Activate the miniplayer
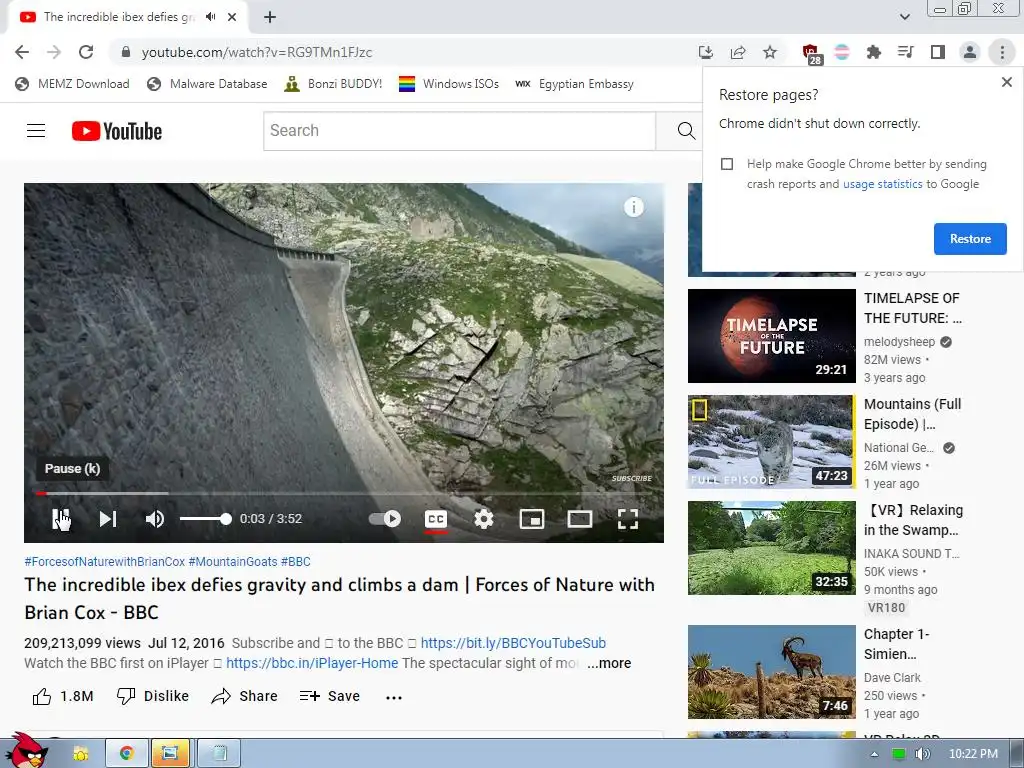 click(532, 519)
